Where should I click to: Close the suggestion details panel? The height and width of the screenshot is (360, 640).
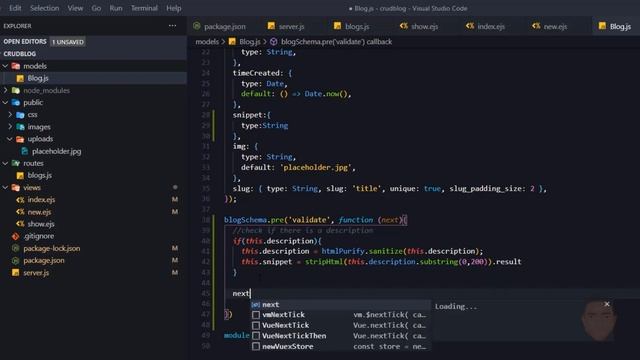[607, 304]
